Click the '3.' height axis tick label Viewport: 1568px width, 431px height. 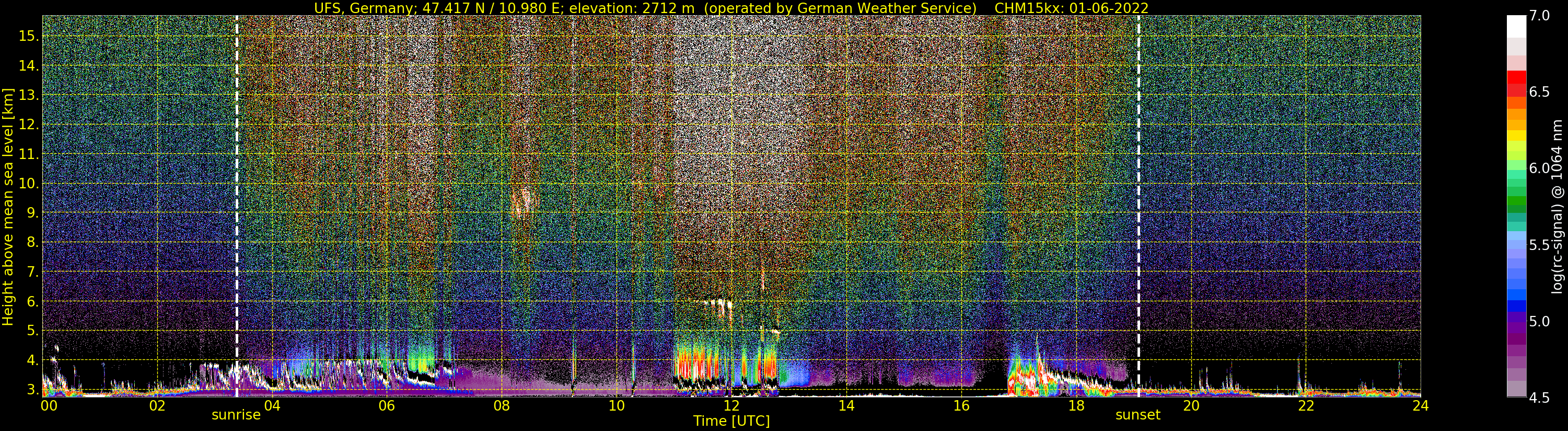coord(32,390)
